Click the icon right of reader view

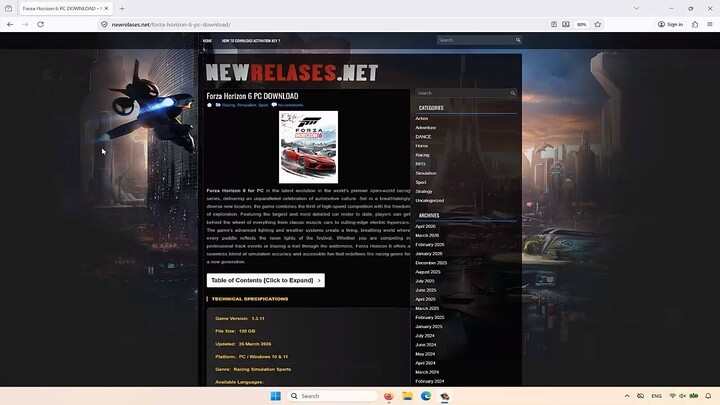tap(566, 24)
